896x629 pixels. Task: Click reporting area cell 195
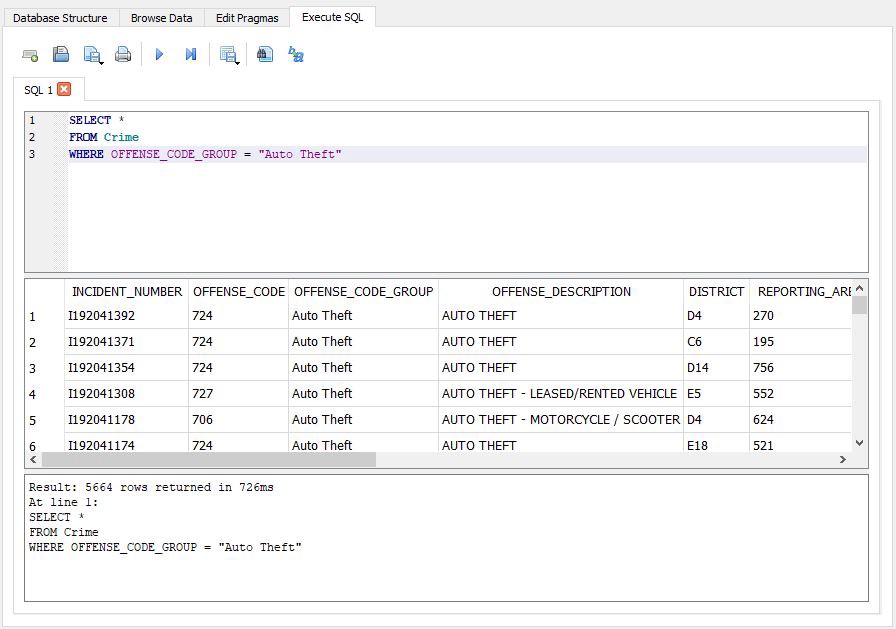point(800,342)
